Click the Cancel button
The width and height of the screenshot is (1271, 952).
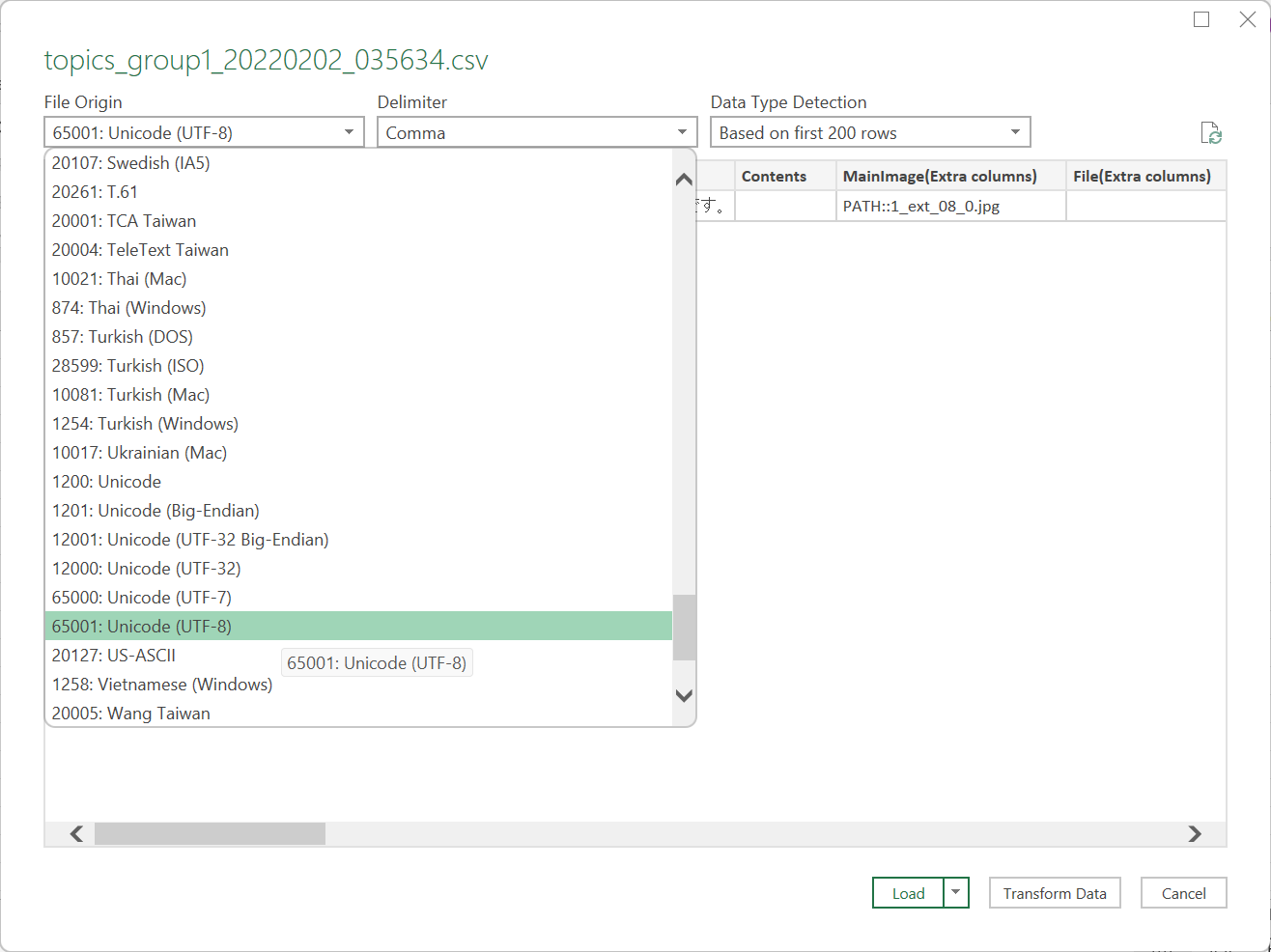(x=1183, y=892)
